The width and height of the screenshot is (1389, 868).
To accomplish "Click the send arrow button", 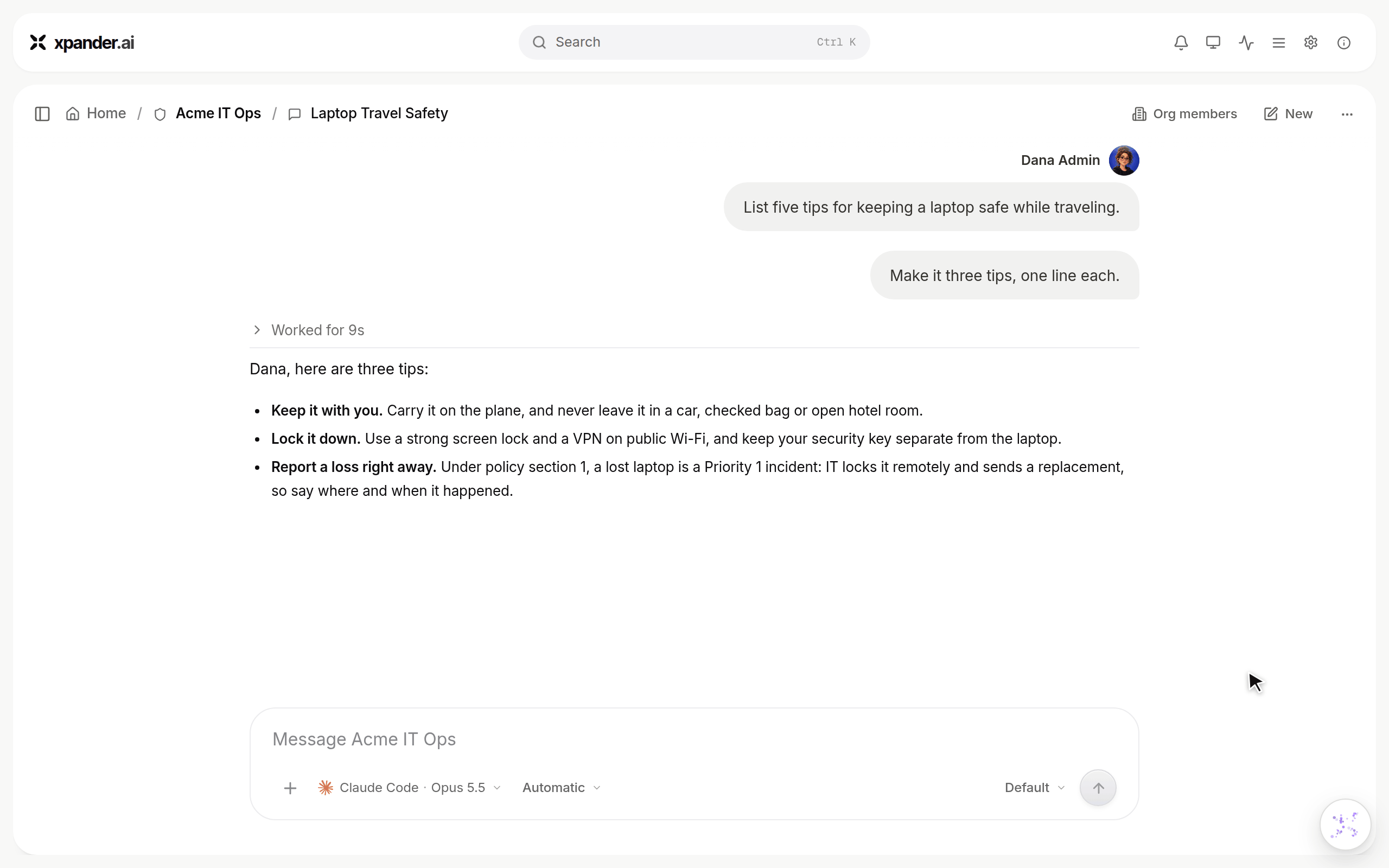I will pyautogui.click(x=1098, y=788).
